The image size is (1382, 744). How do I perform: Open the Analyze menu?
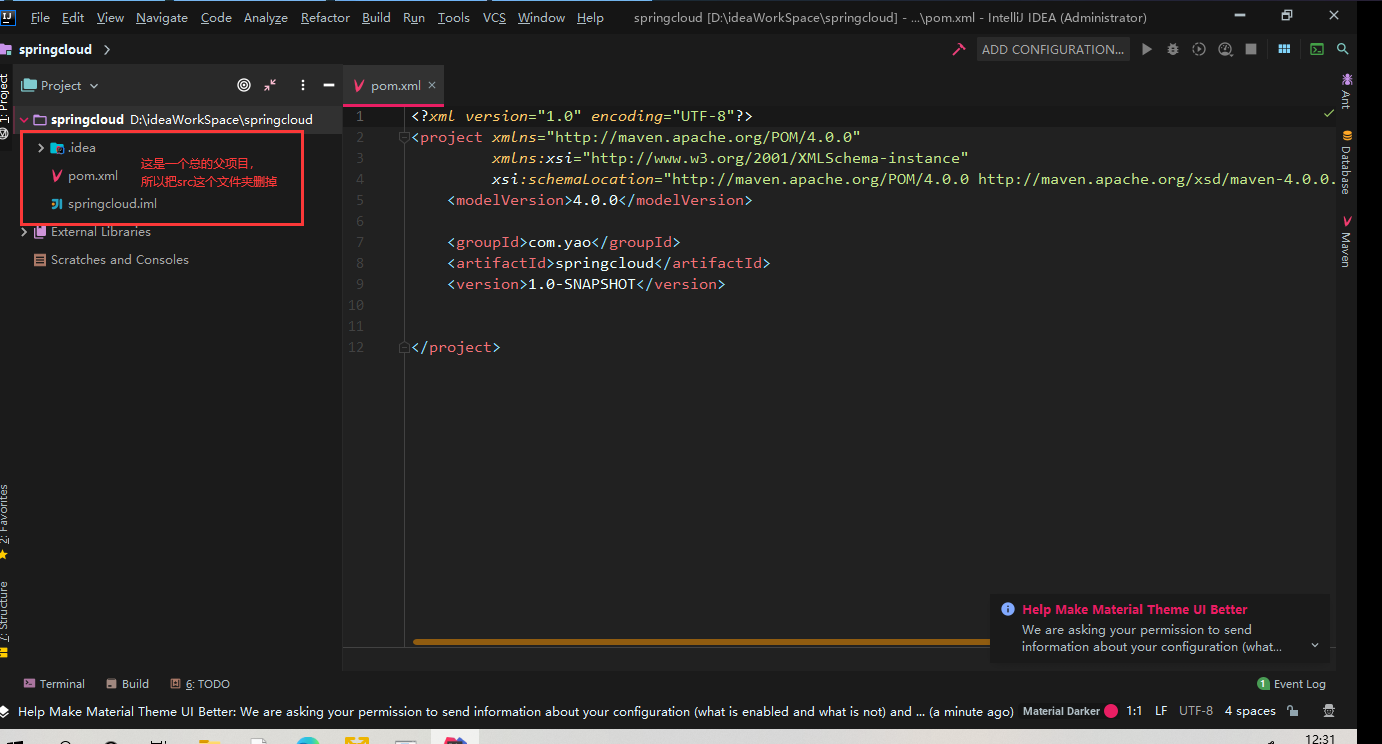(x=266, y=17)
